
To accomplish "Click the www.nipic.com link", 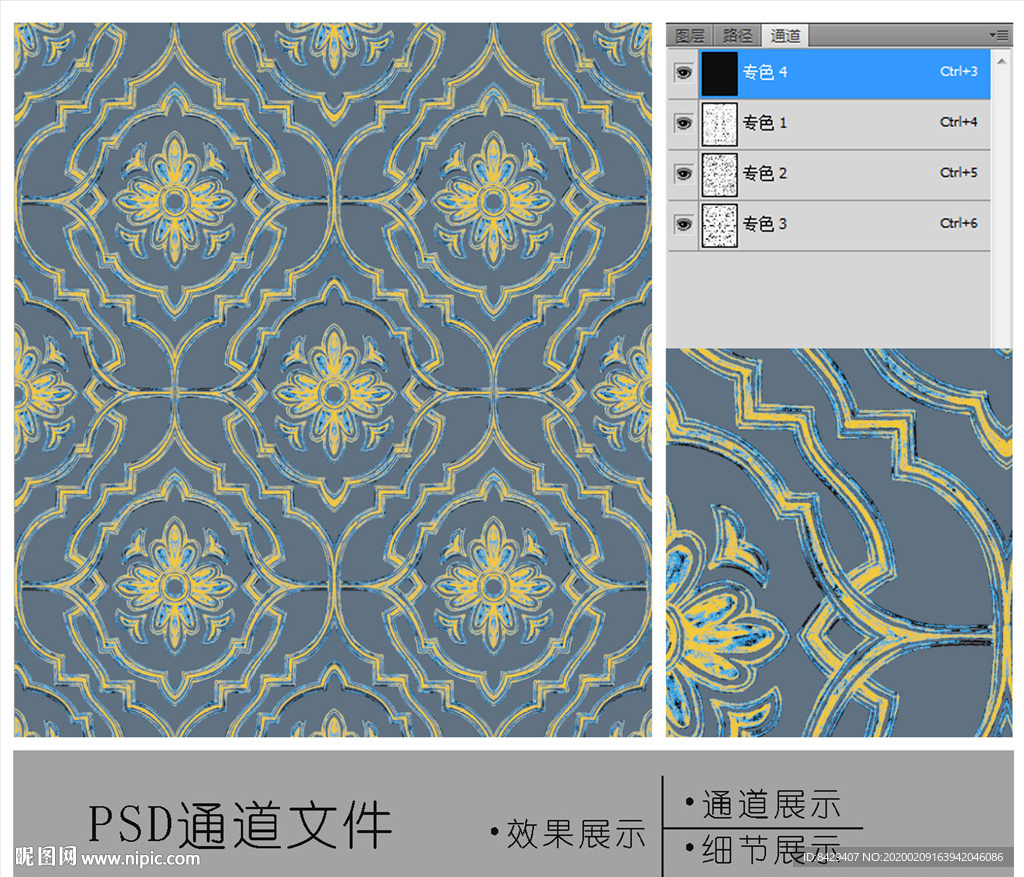I will [140, 858].
